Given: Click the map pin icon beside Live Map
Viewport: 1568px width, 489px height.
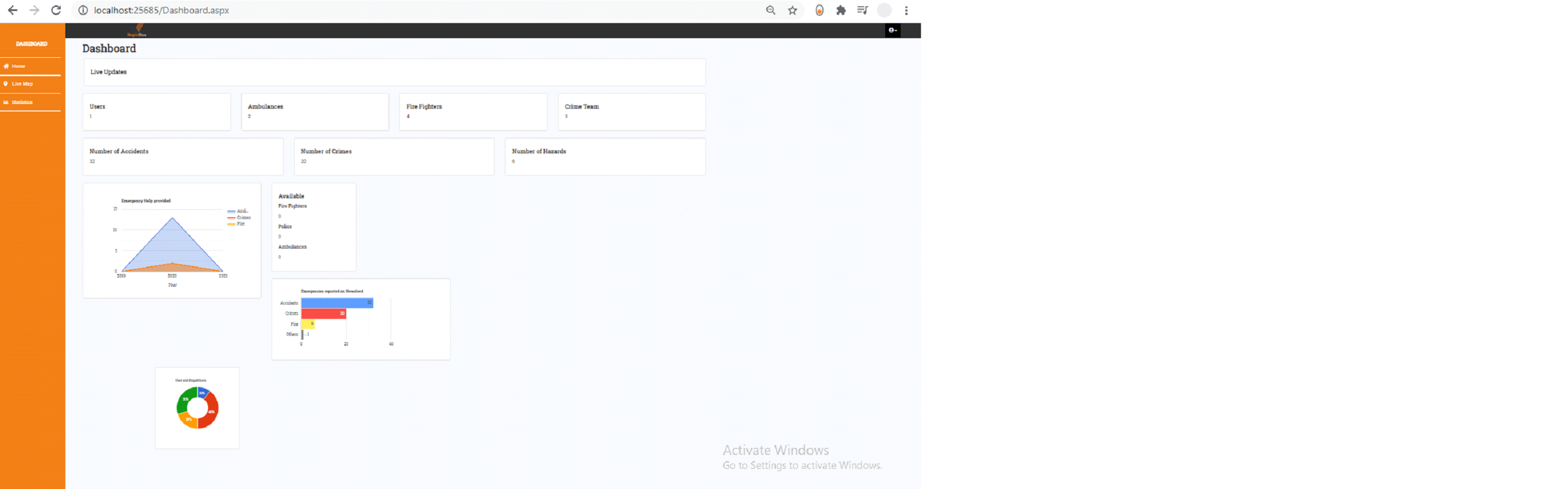Looking at the screenshot, I should [5, 84].
